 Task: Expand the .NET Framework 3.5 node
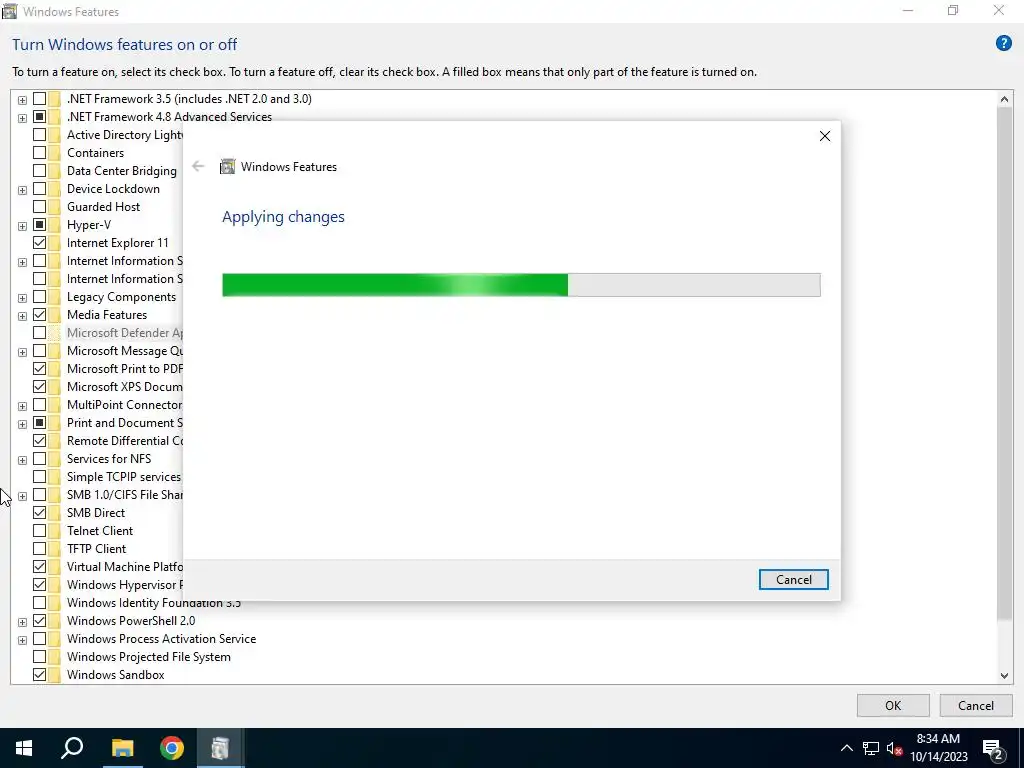pyautogui.click(x=22, y=100)
